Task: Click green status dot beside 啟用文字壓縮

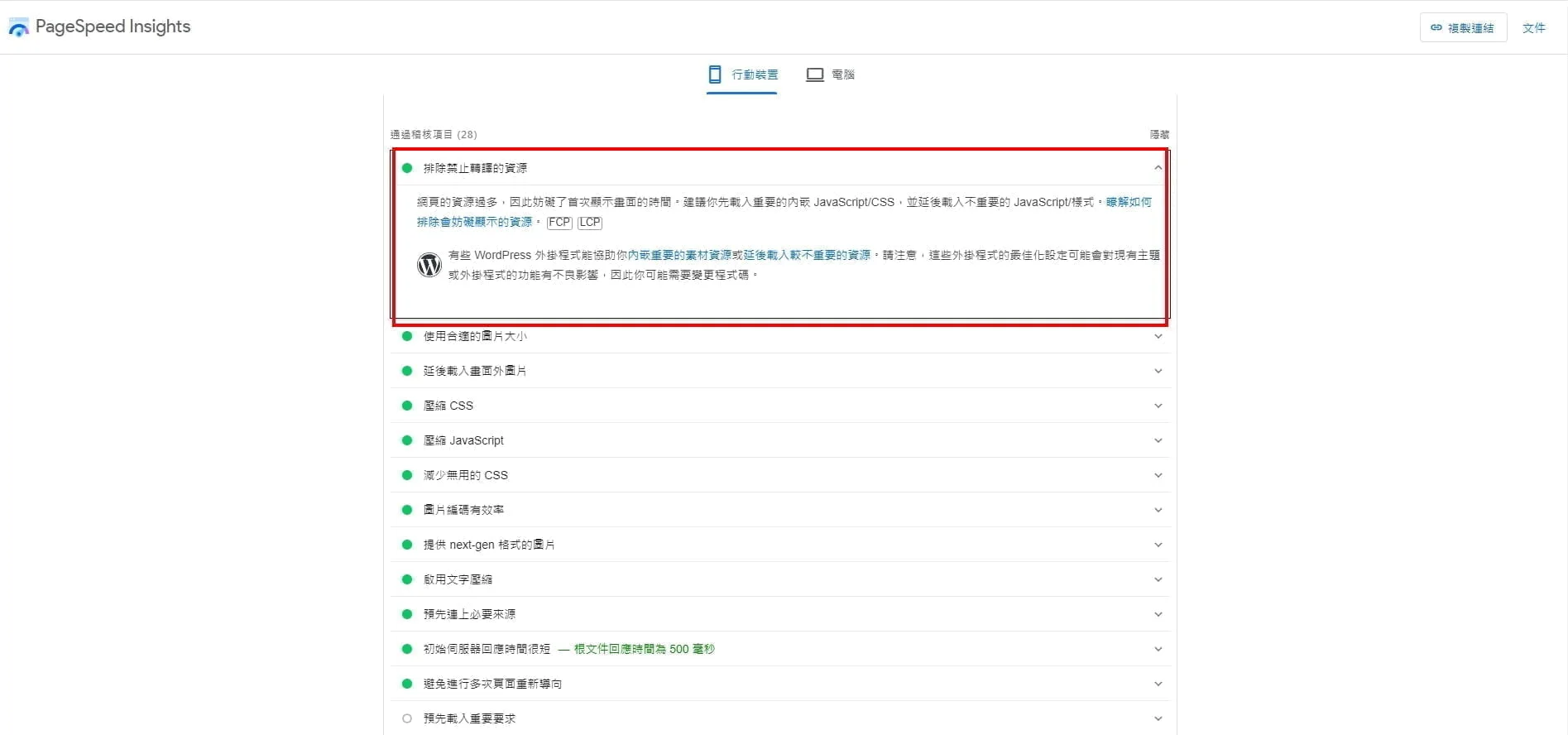Action: point(407,579)
